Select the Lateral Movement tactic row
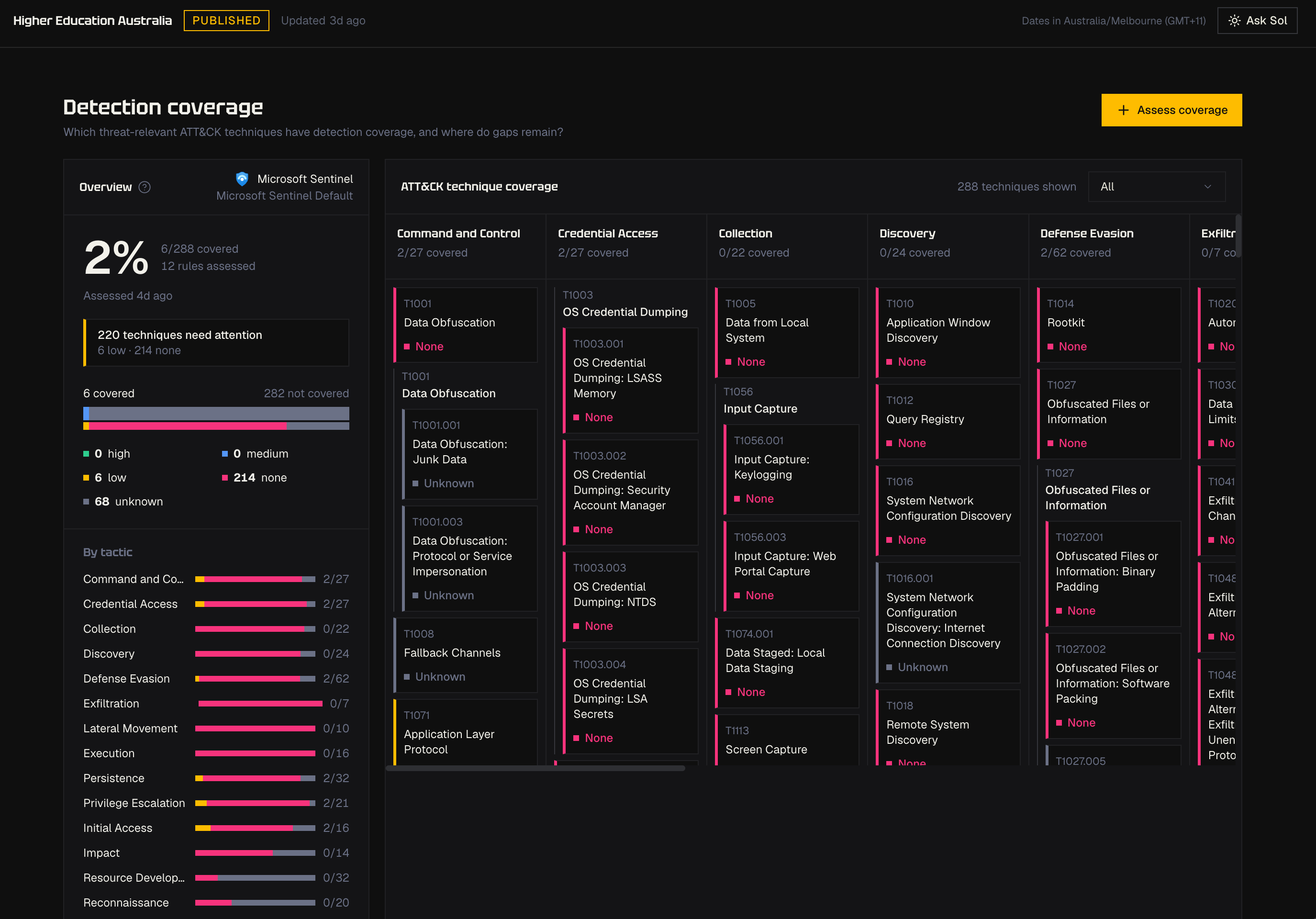 coord(216,728)
